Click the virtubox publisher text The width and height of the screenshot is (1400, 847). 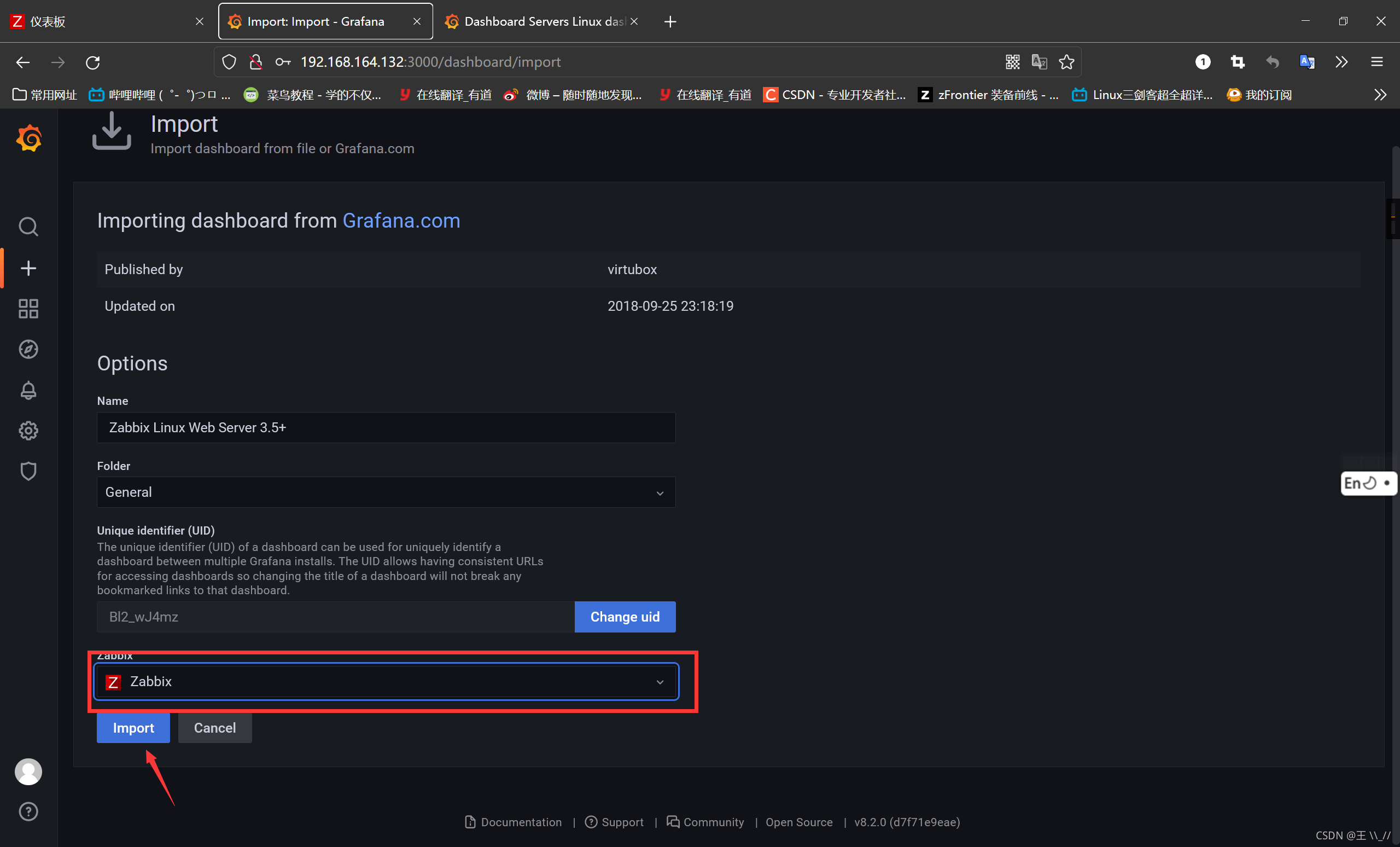click(632, 269)
